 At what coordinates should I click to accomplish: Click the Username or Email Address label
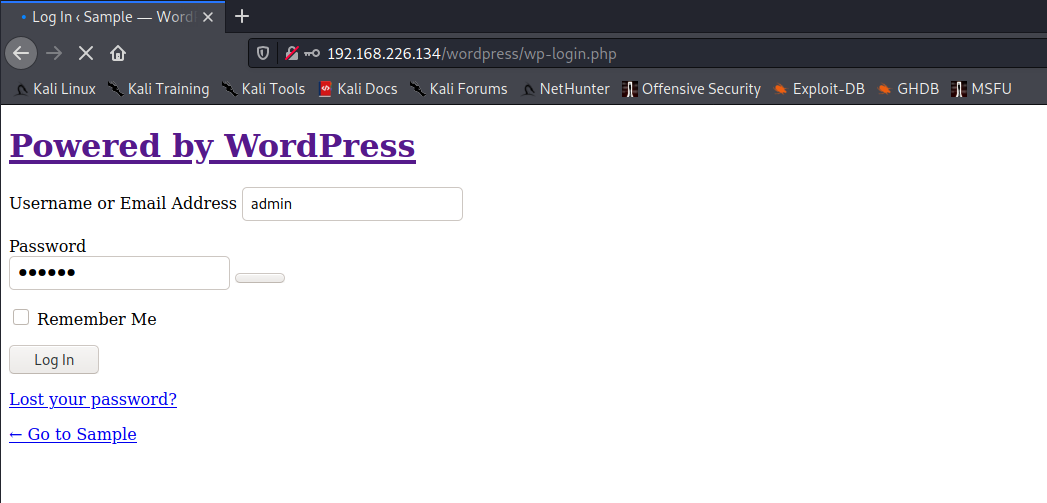point(123,203)
